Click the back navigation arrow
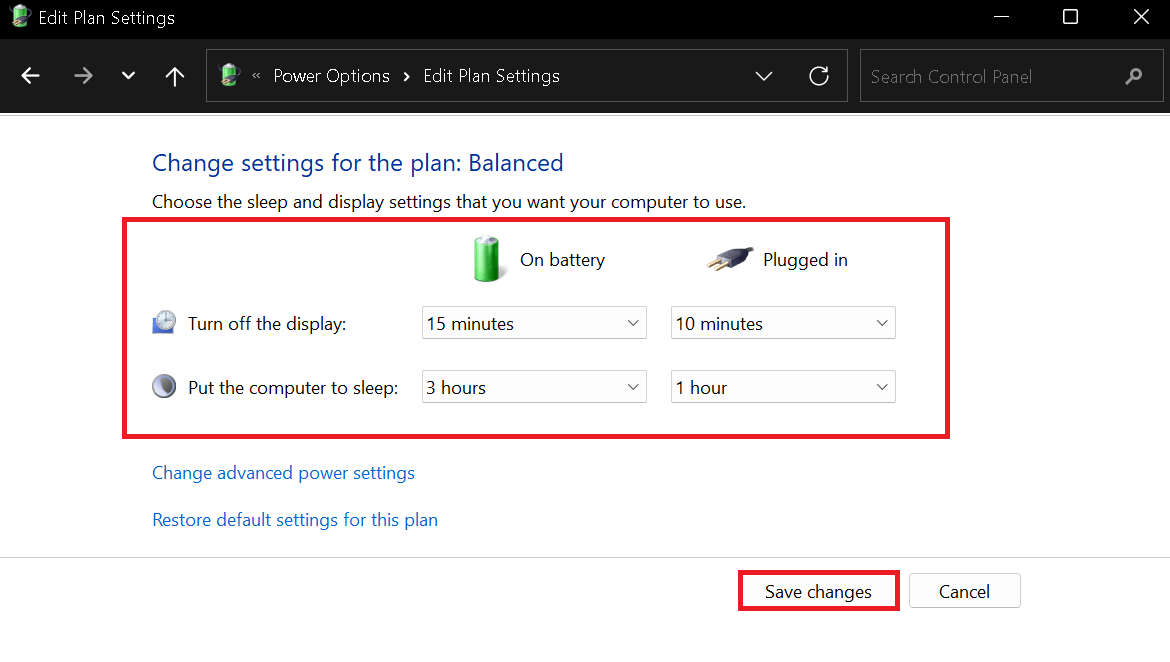The image size is (1170, 662). coord(30,75)
